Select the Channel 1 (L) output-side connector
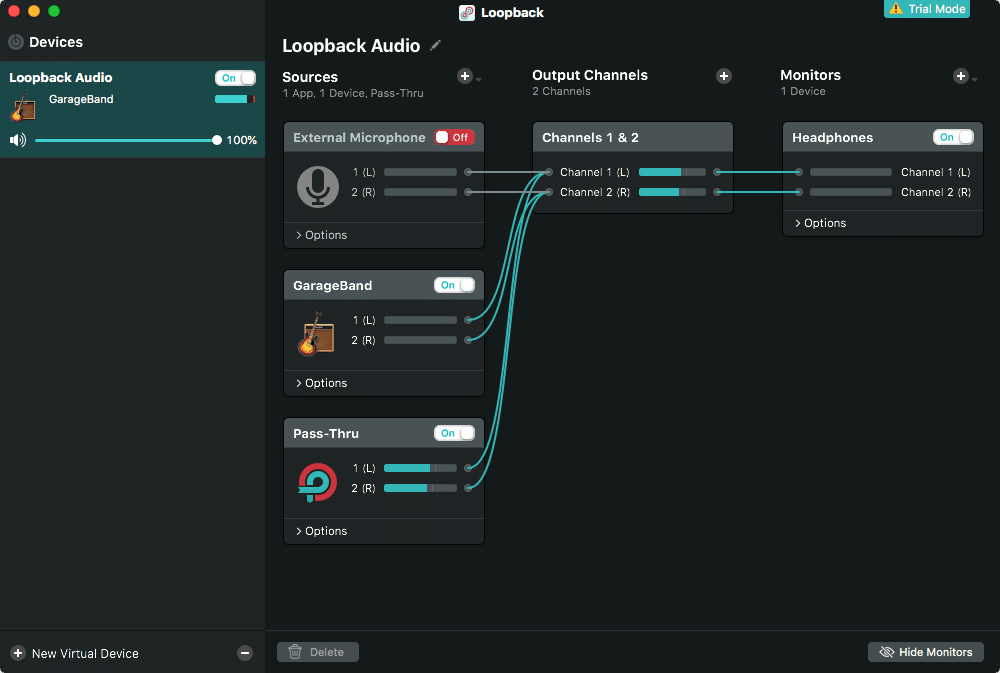 (x=717, y=172)
